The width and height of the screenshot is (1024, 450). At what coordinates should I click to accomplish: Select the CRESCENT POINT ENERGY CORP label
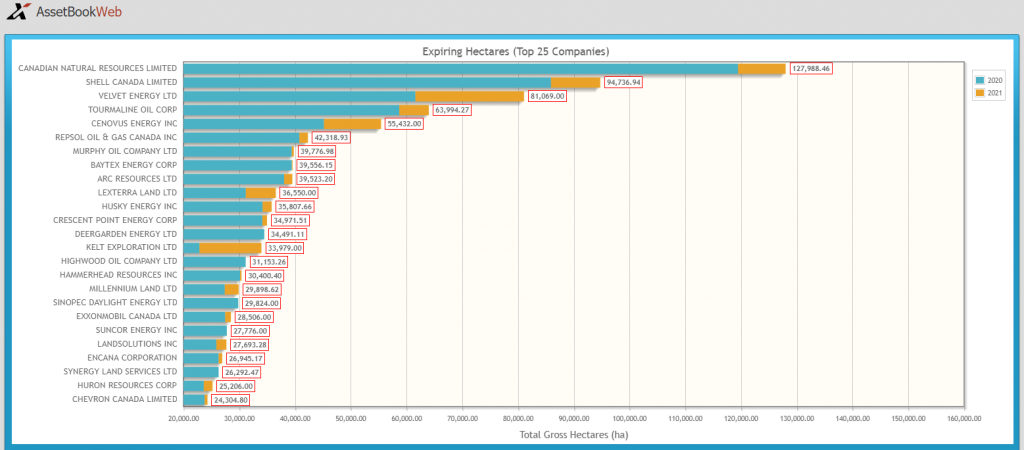[115, 220]
